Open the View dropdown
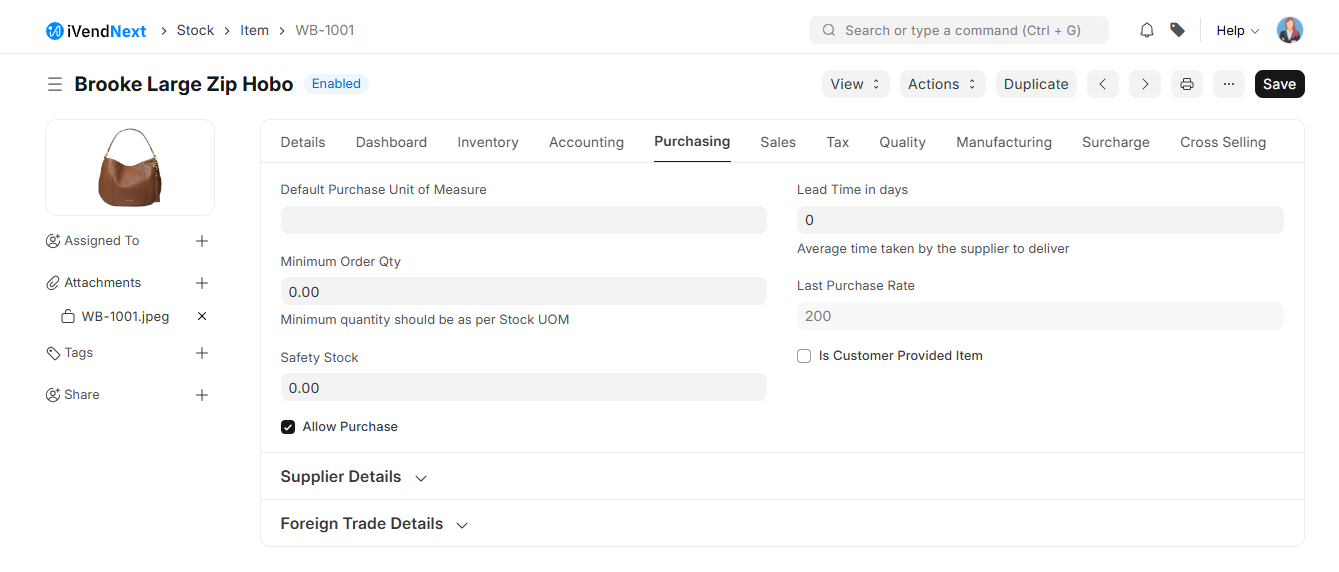The height and width of the screenshot is (572, 1339). [x=855, y=84]
